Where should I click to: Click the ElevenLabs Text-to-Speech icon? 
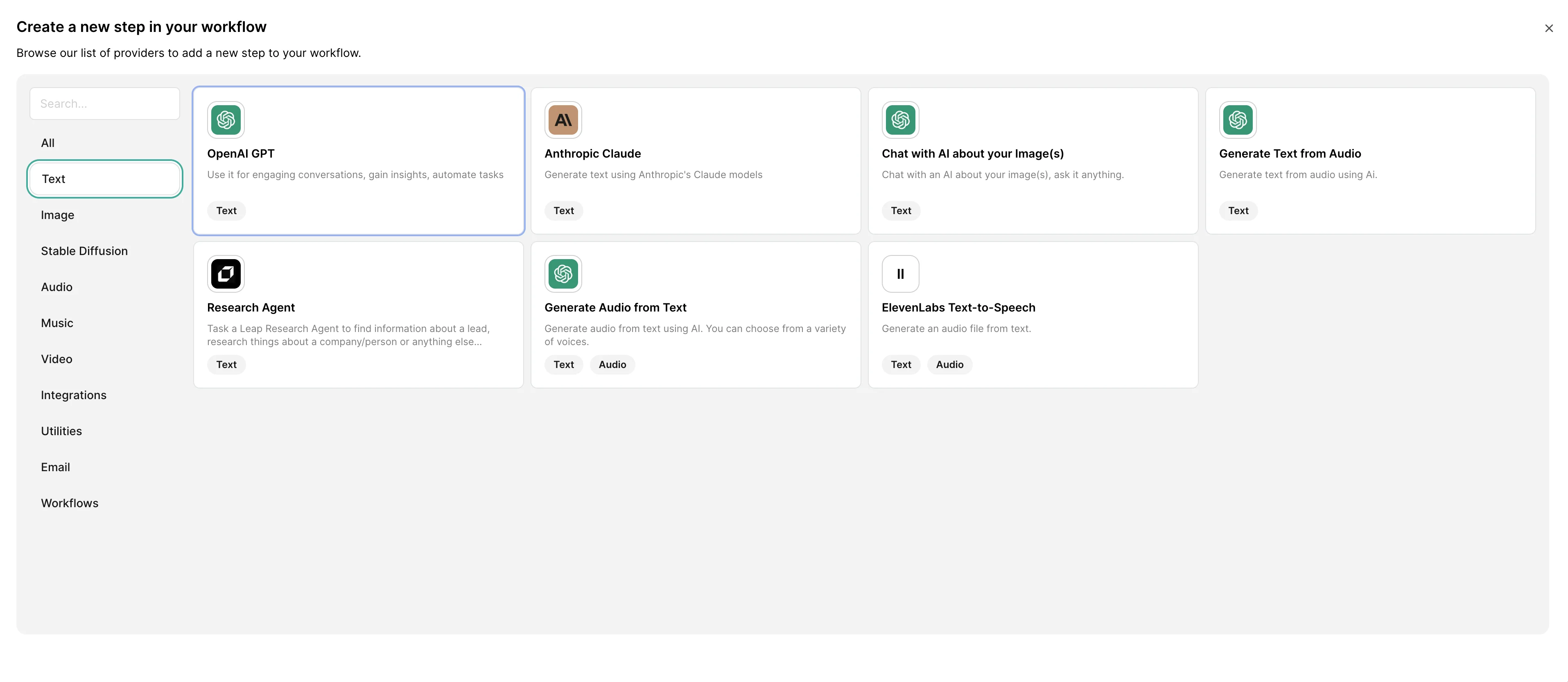tap(900, 274)
